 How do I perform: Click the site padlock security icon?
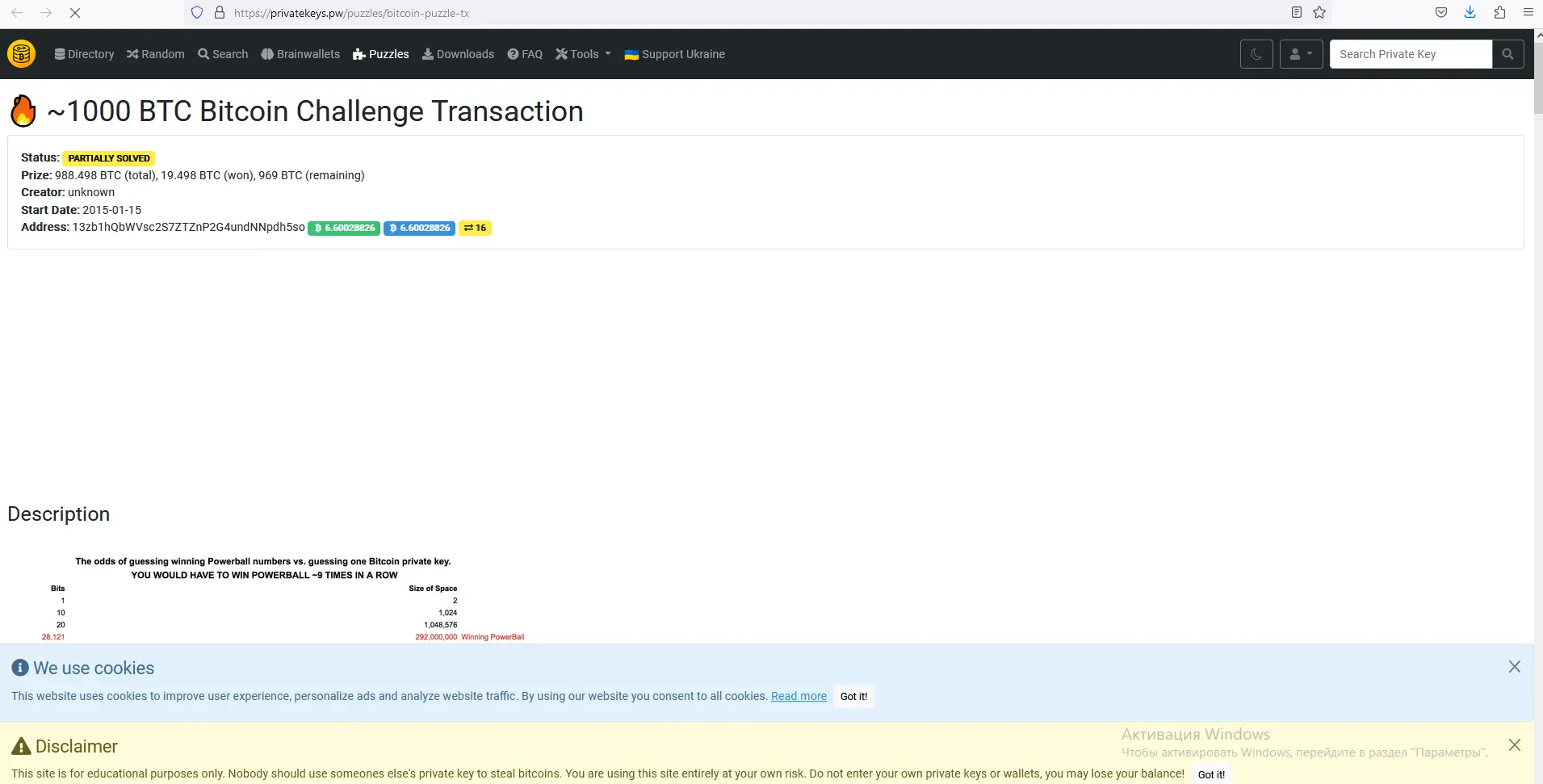pos(220,13)
